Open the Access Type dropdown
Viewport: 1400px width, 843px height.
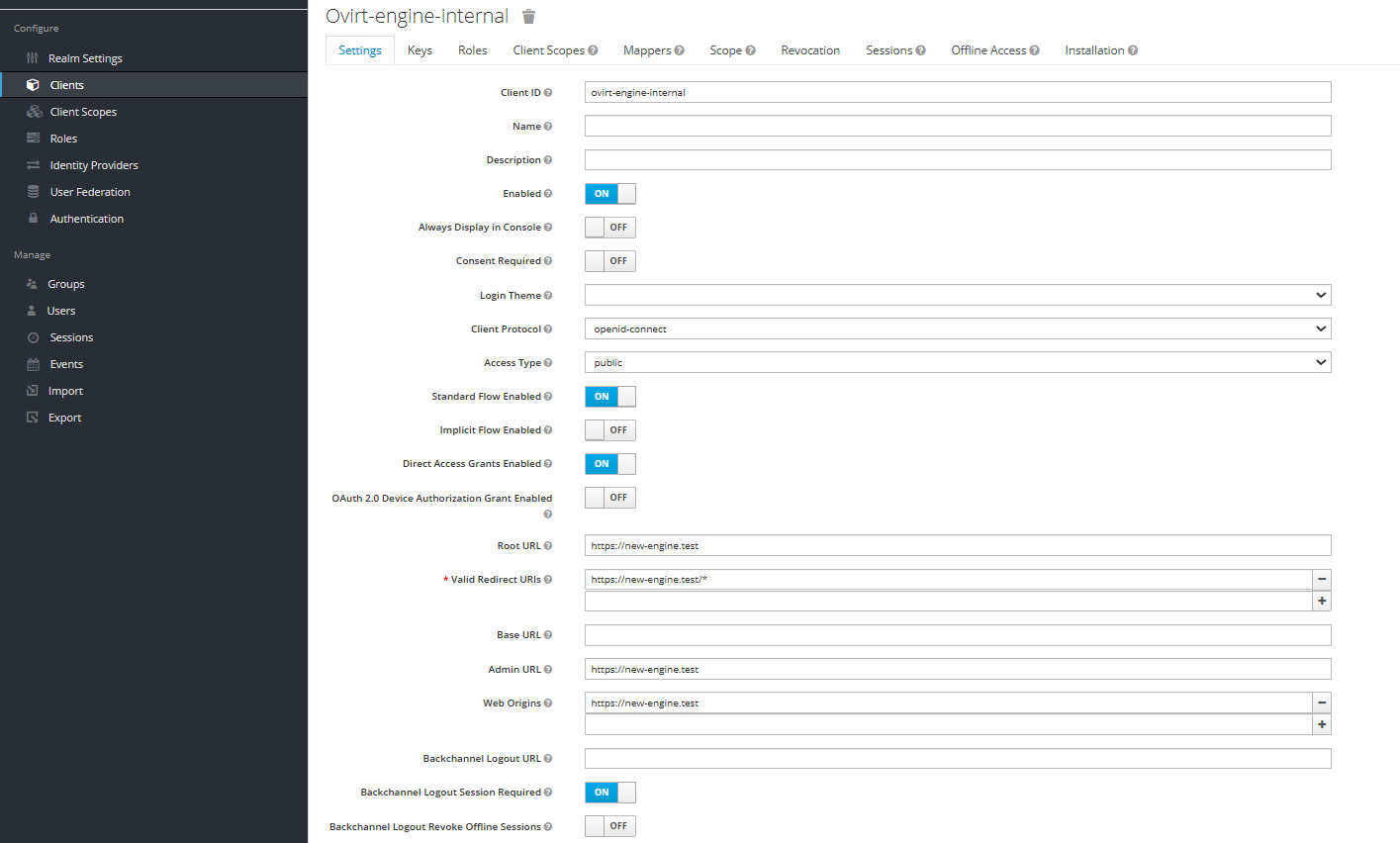(x=957, y=363)
